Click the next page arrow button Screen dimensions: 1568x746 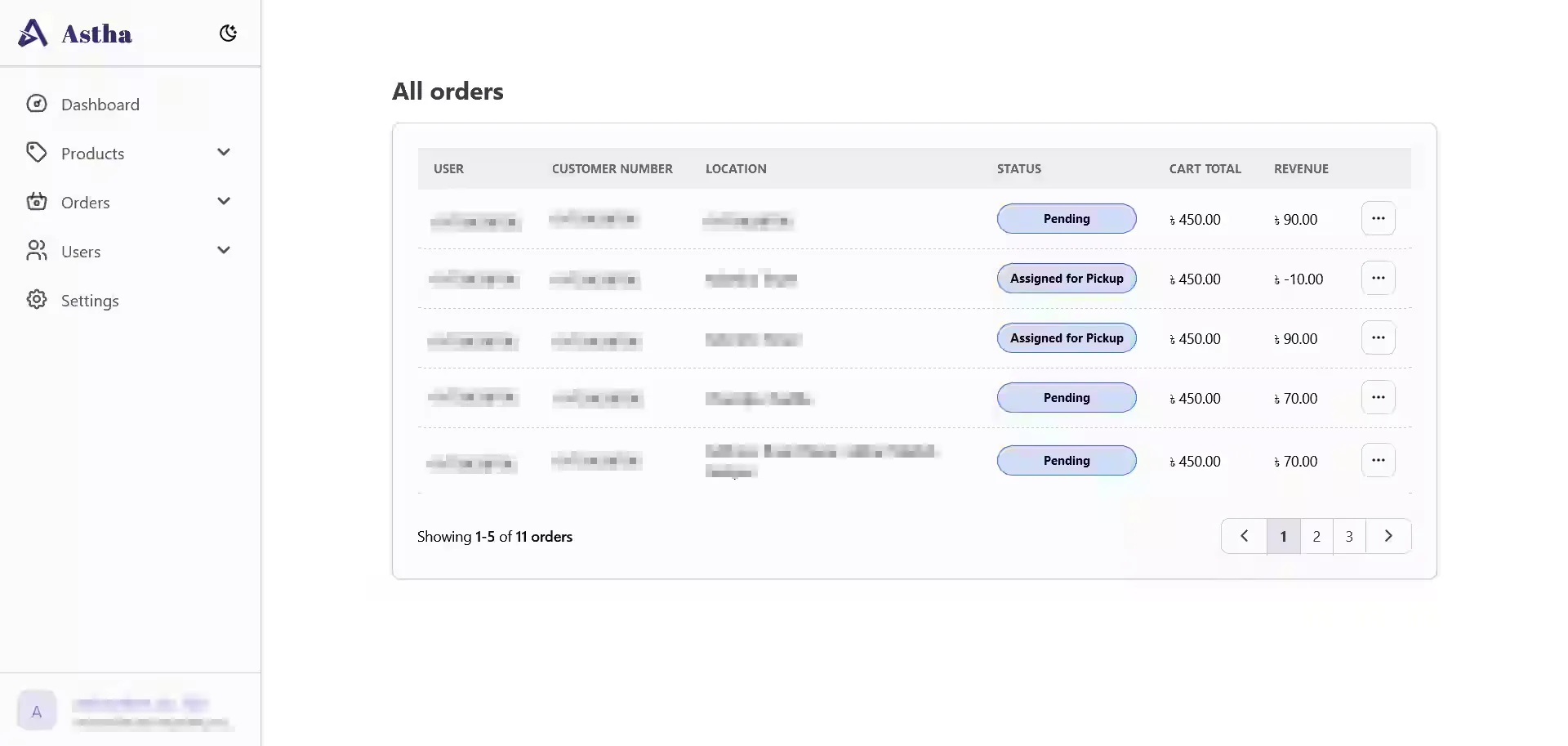pyautogui.click(x=1388, y=536)
